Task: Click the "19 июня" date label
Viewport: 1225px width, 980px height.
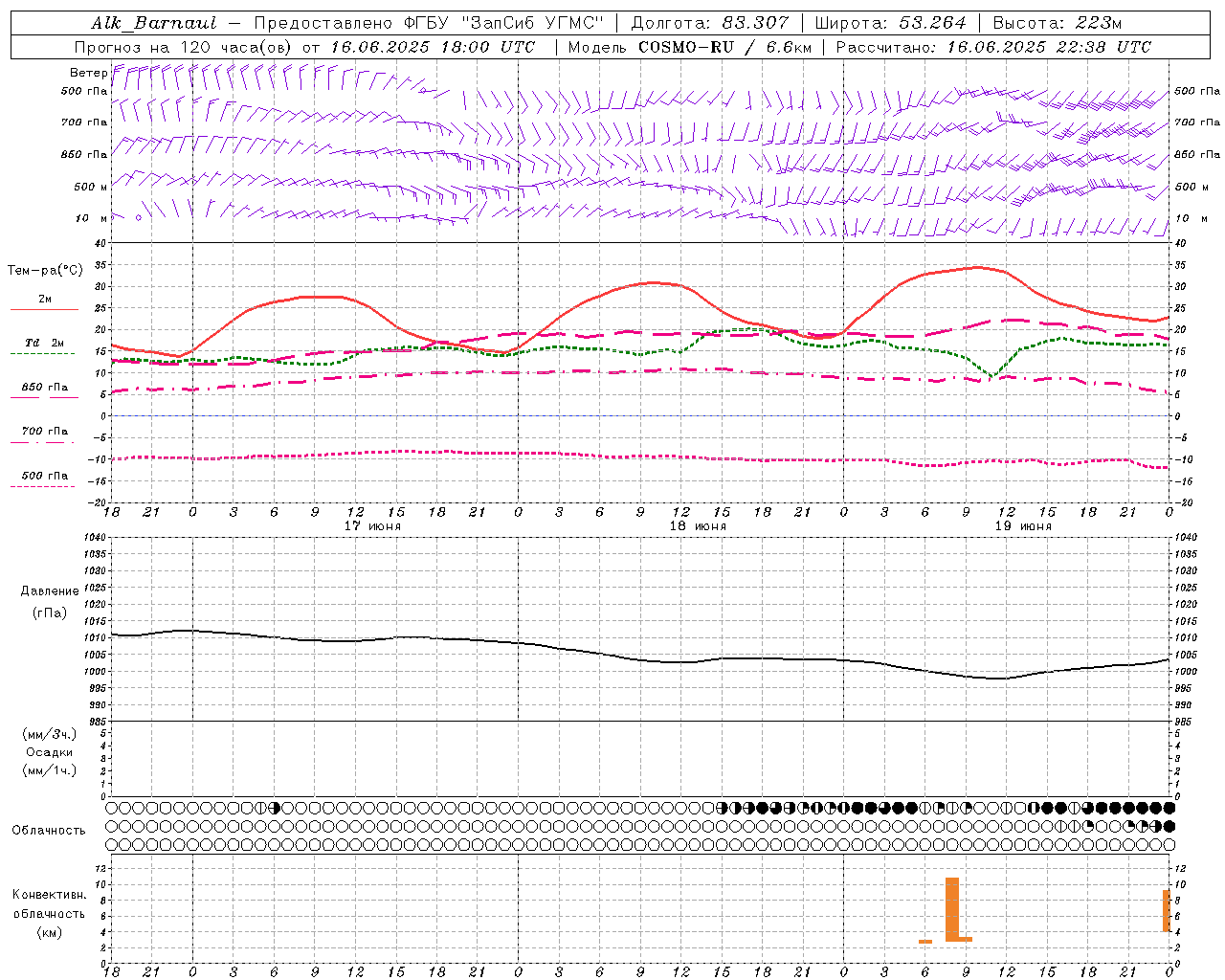Action: [x=1023, y=526]
